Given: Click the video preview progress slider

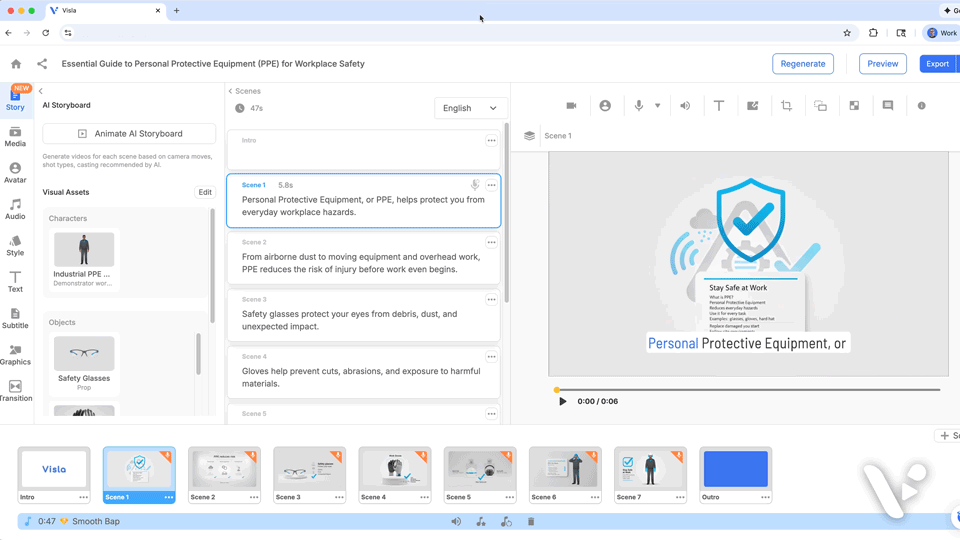Looking at the screenshot, I should click(748, 390).
